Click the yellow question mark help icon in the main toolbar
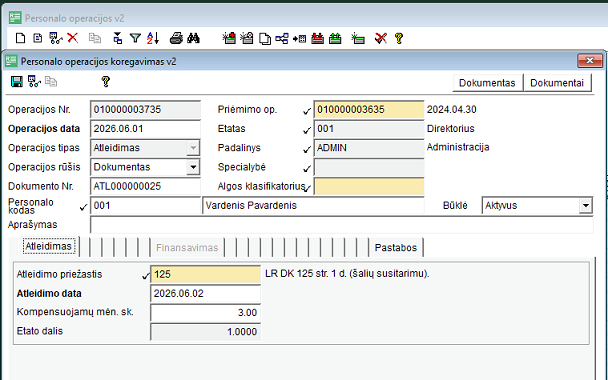608x380 pixels. tap(399, 38)
